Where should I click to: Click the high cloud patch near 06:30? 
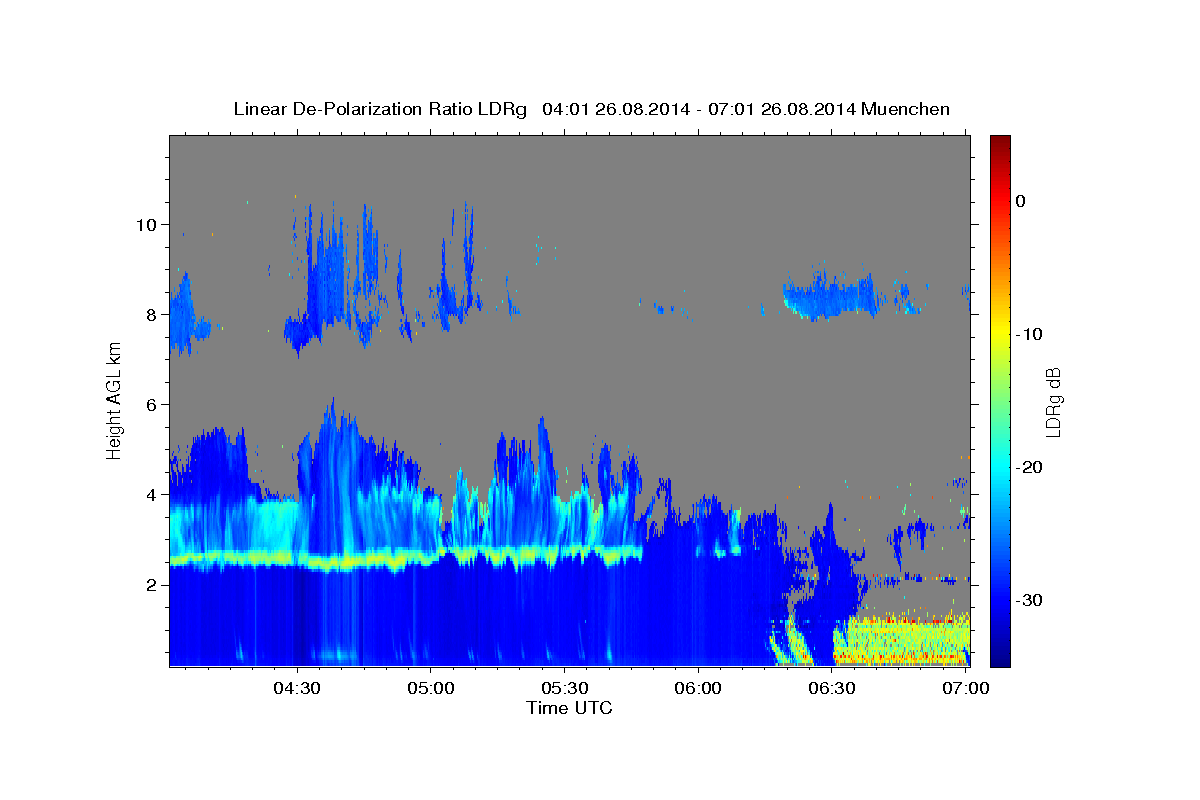pyautogui.click(x=832, y=295)
